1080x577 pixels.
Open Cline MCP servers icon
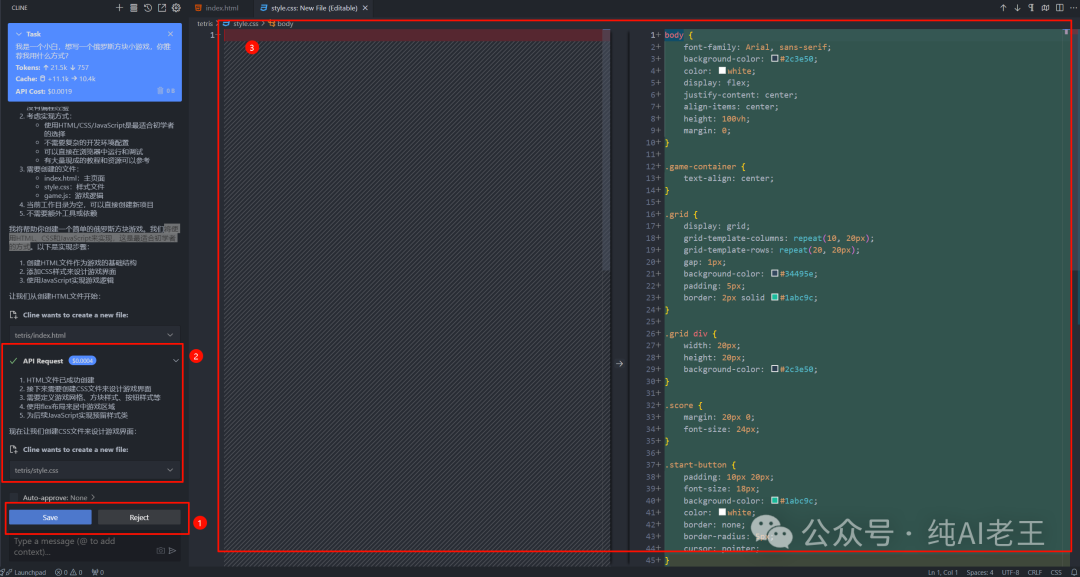(x=134, y=7)
